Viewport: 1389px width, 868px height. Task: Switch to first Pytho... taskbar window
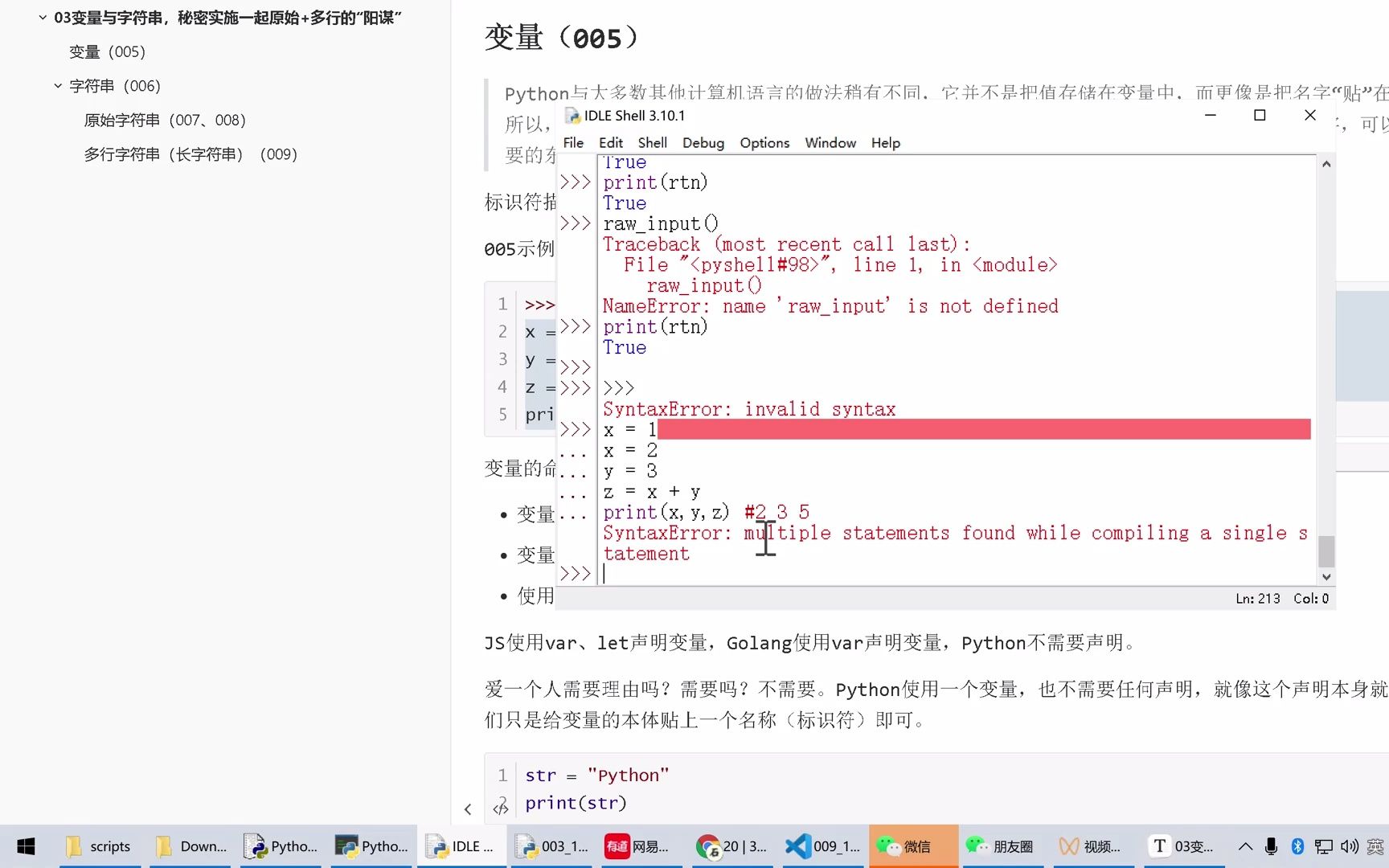click(x=281, y=846)
